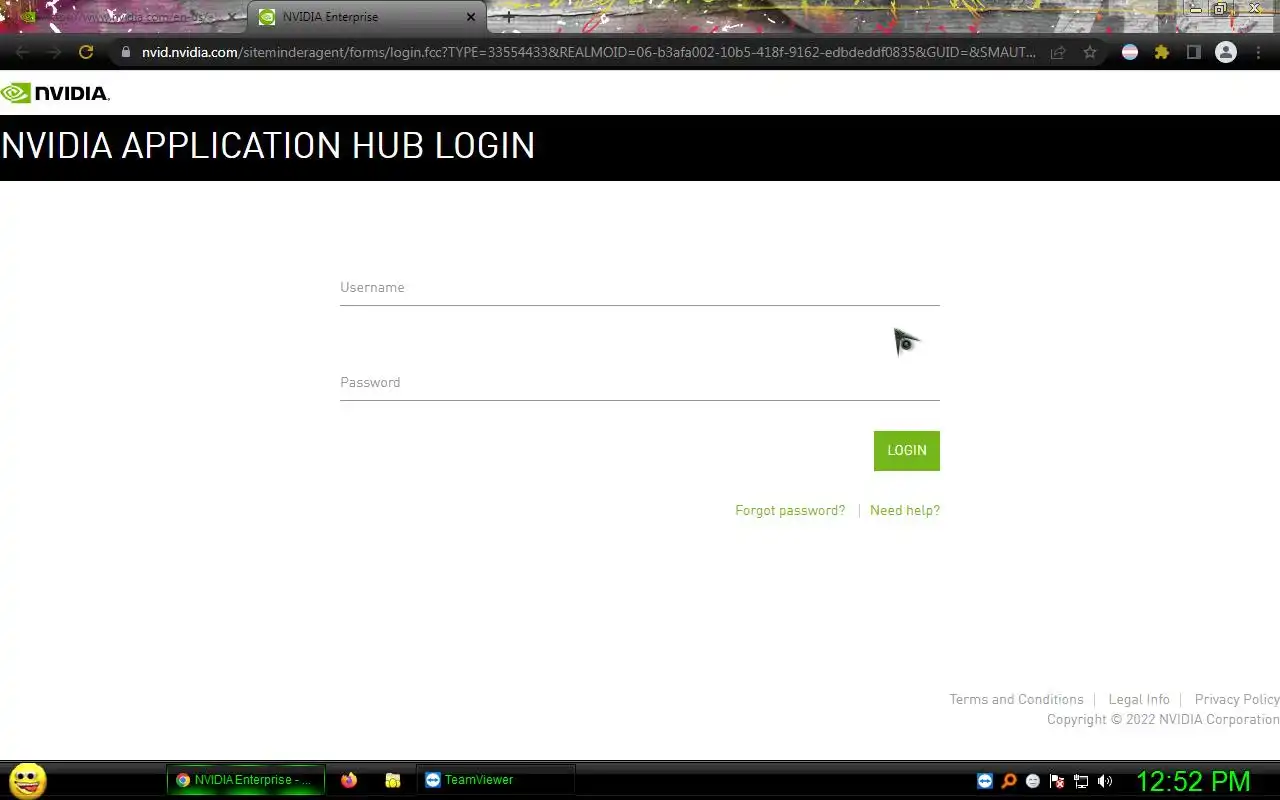Screen dimensions: 1280x800
Task: Open Terms and Conditions link
Action: pos(1016,700)
